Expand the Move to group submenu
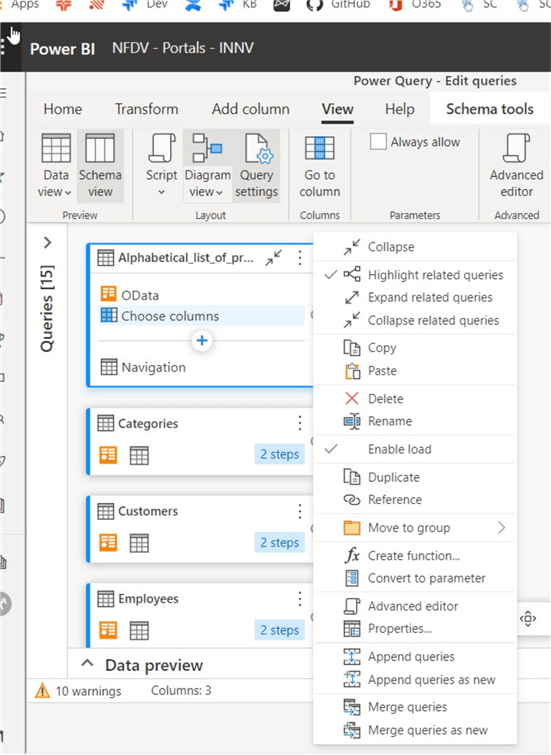Image resolution: width=551 pixels, height=755 pixels. click(415, 528)
